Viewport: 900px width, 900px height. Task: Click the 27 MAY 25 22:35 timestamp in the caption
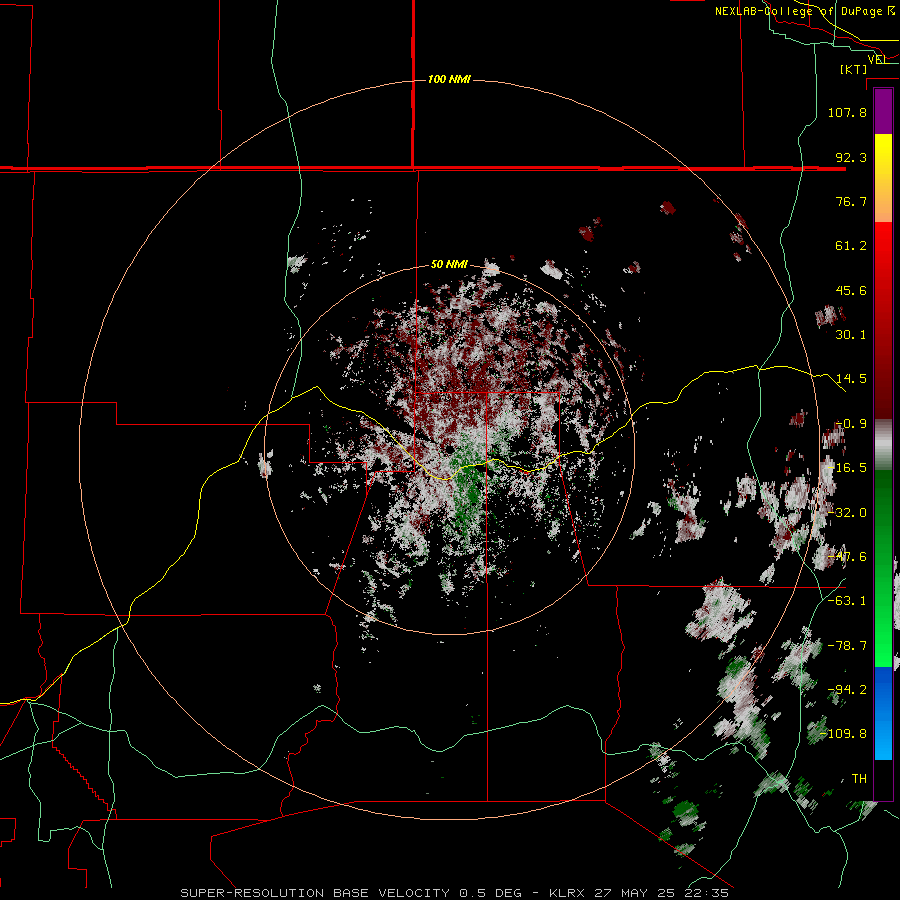(x=661, y=893)
